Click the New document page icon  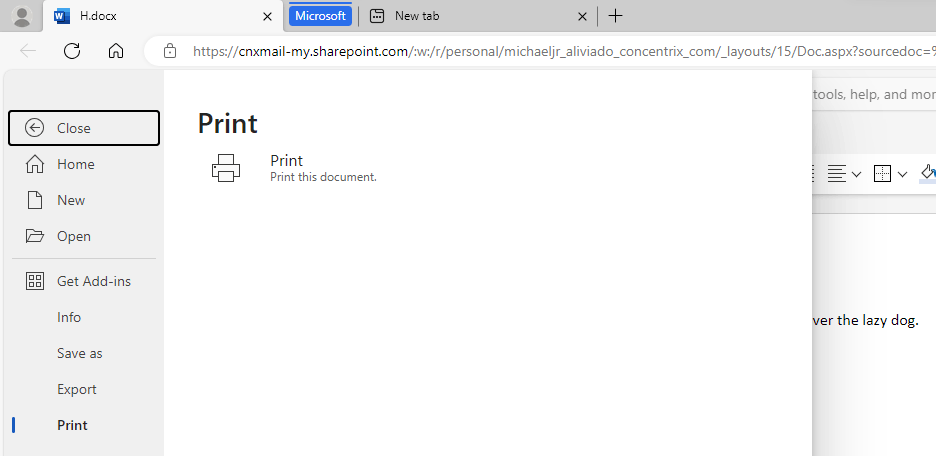click(35, 200)
